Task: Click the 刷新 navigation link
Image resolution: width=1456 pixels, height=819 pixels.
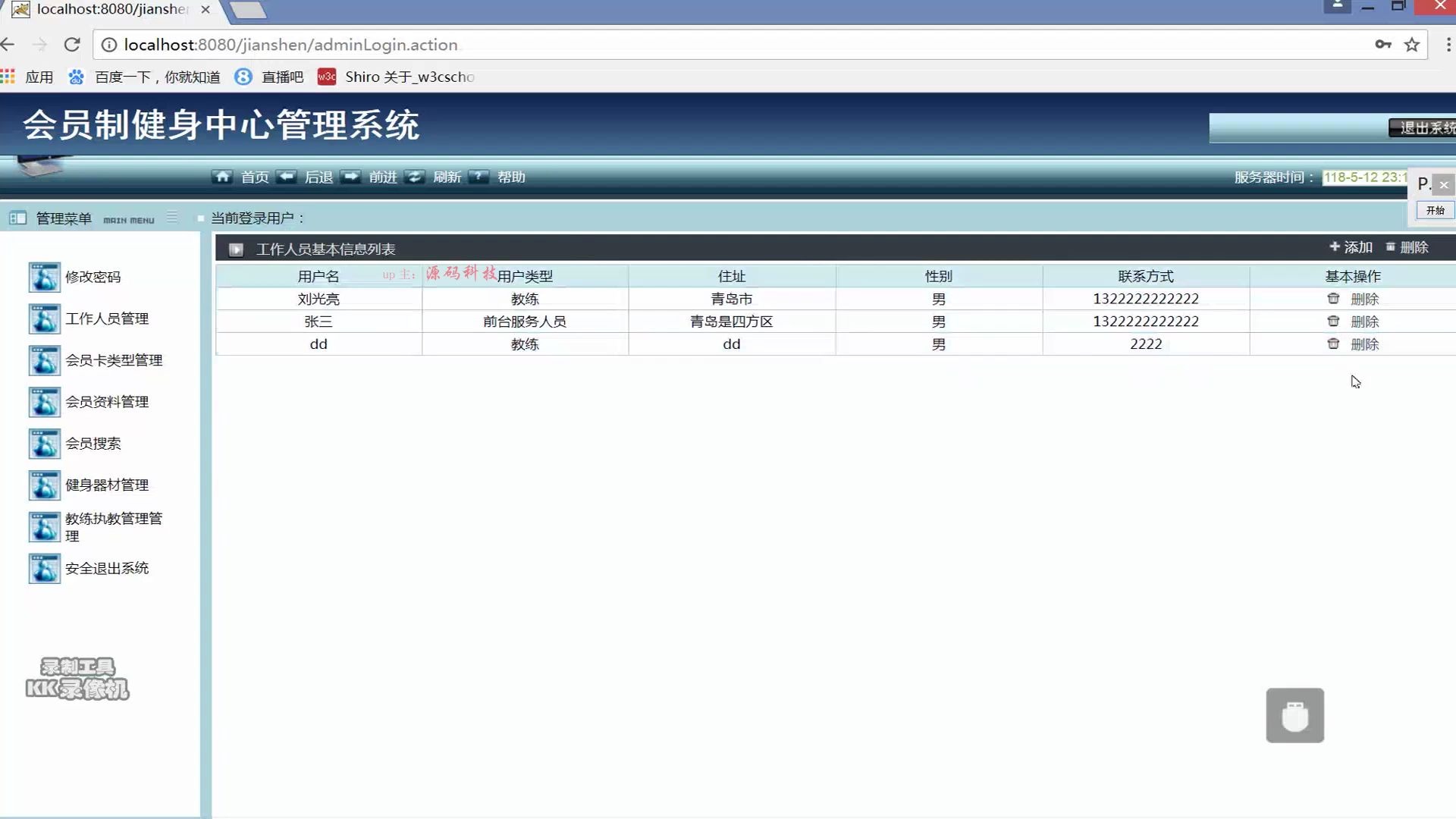Action: point(447,177)
